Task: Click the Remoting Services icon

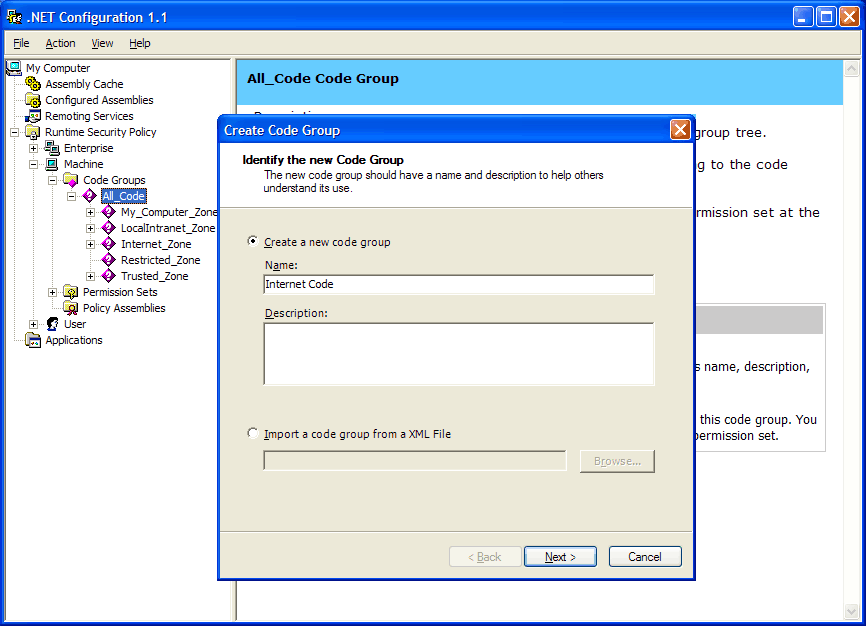Action: click(x=33, y=116)
